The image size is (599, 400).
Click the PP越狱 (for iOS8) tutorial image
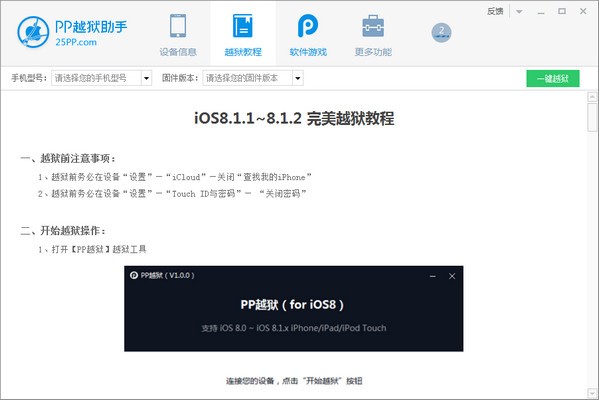(x=293, y=309)
